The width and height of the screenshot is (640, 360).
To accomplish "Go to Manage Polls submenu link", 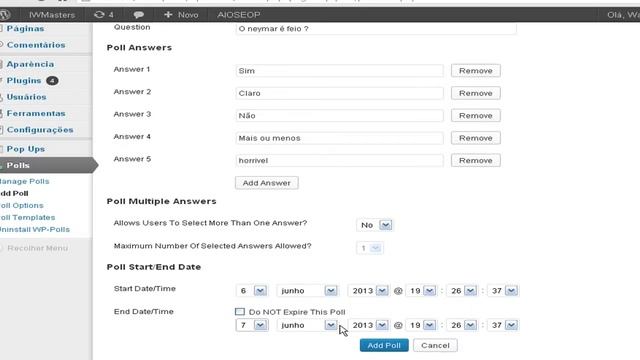I will (24, 181).
